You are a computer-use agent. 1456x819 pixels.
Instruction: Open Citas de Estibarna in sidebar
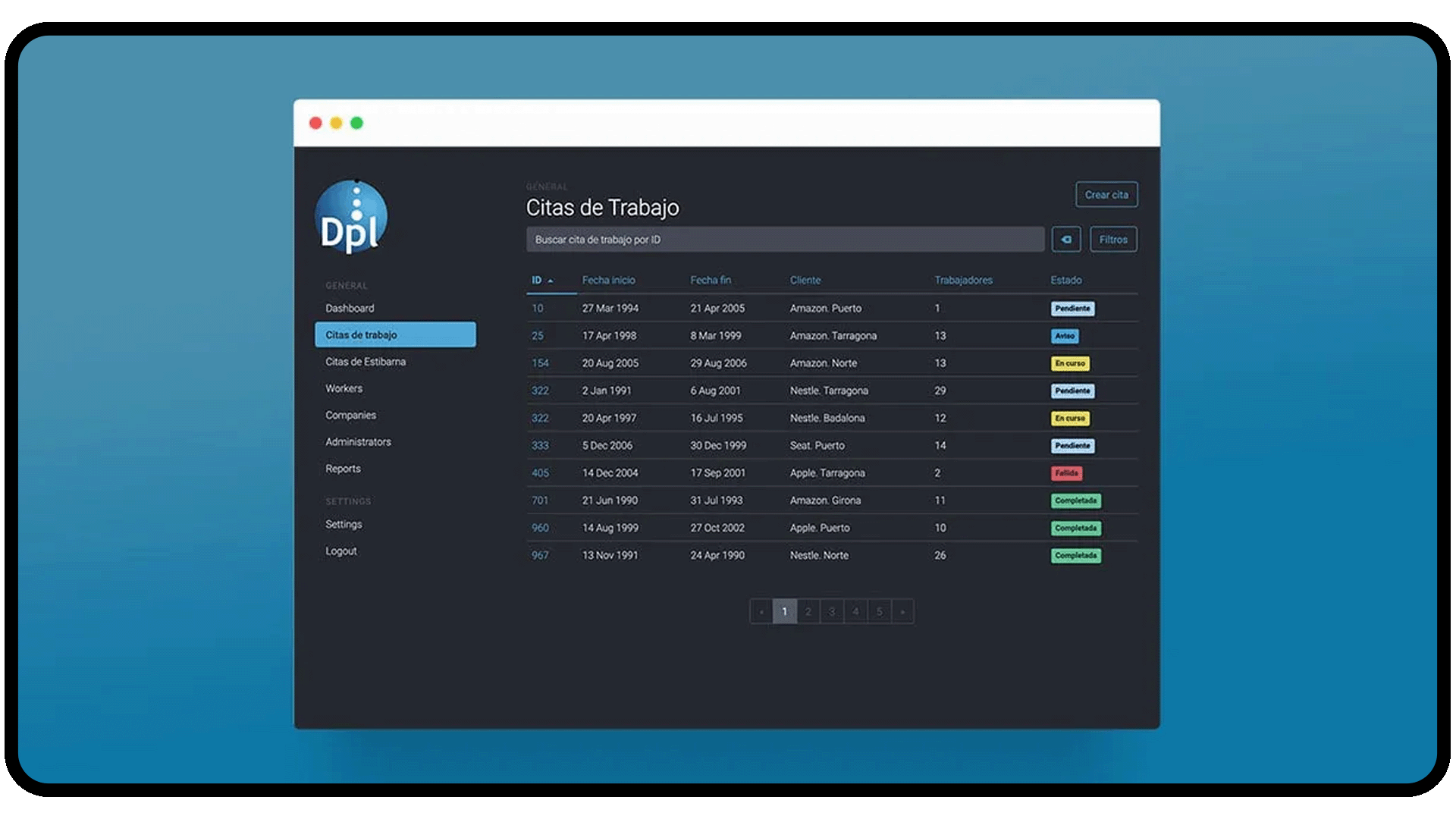tap(366, 362)
